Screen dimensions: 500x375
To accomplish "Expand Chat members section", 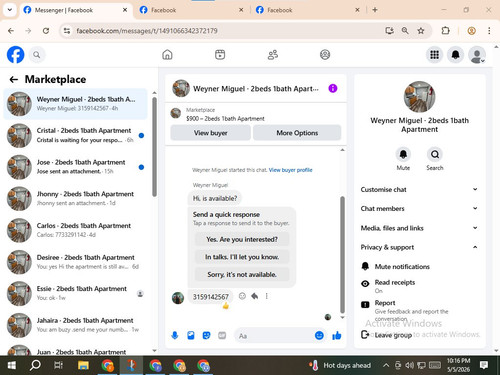I will 419,208.
